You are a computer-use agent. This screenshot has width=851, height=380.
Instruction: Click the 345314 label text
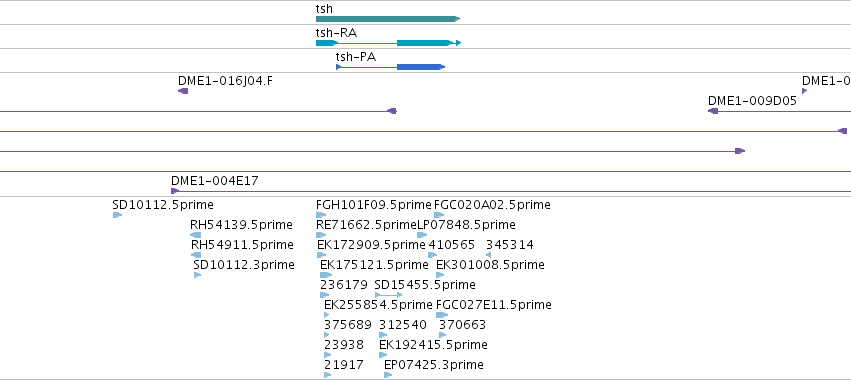coord(510,245)
